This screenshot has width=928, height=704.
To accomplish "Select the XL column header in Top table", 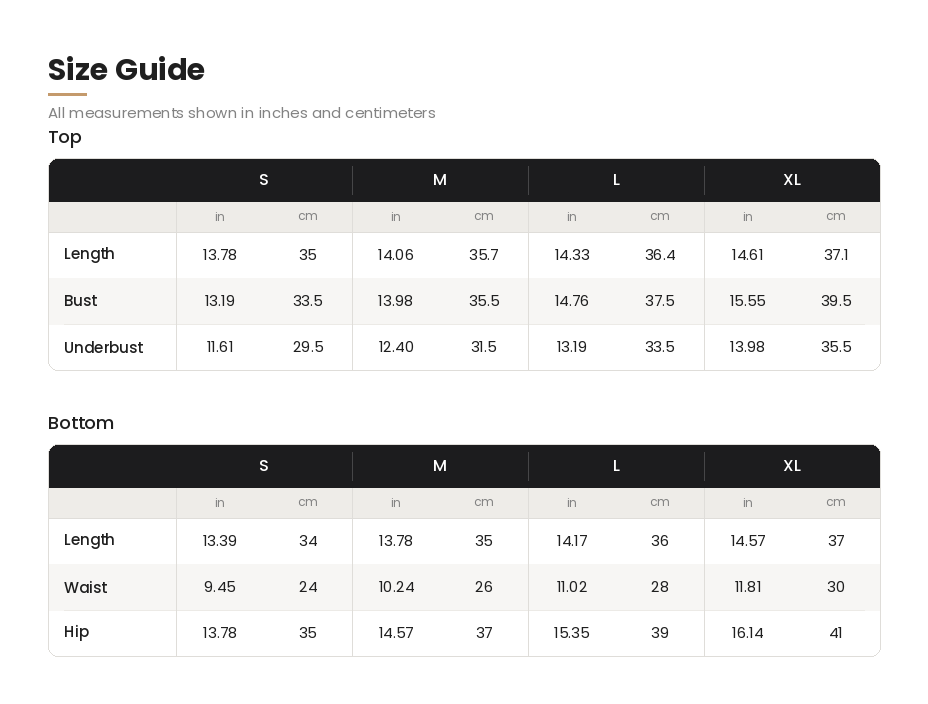I will [x=792, y=180].
